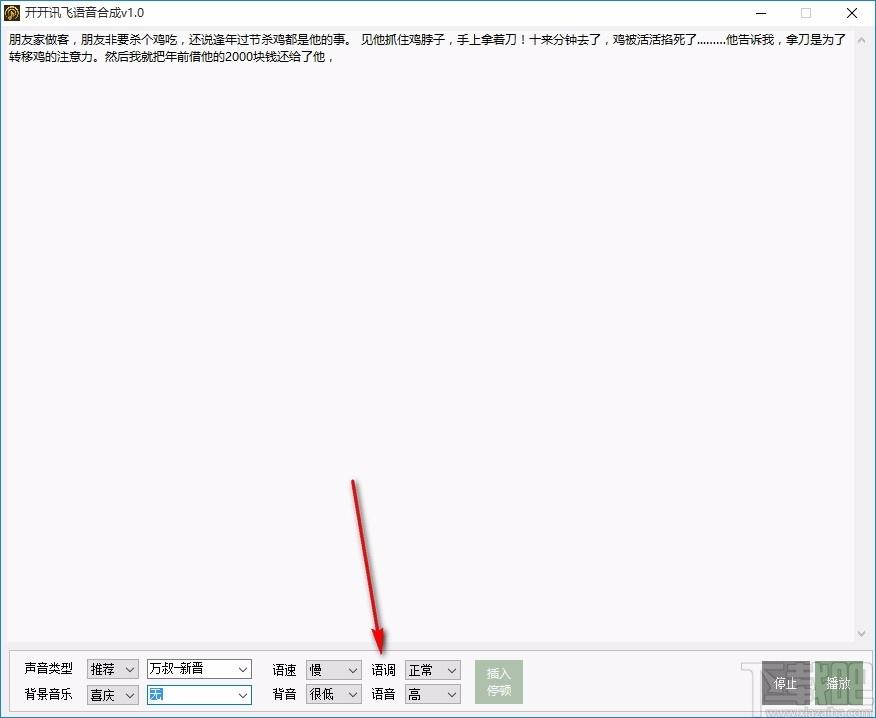Image resolution: width=876 pixels, height=718 pixels.
Task: Click the scrollbar down arrow of text area
Action: [861, 633]
